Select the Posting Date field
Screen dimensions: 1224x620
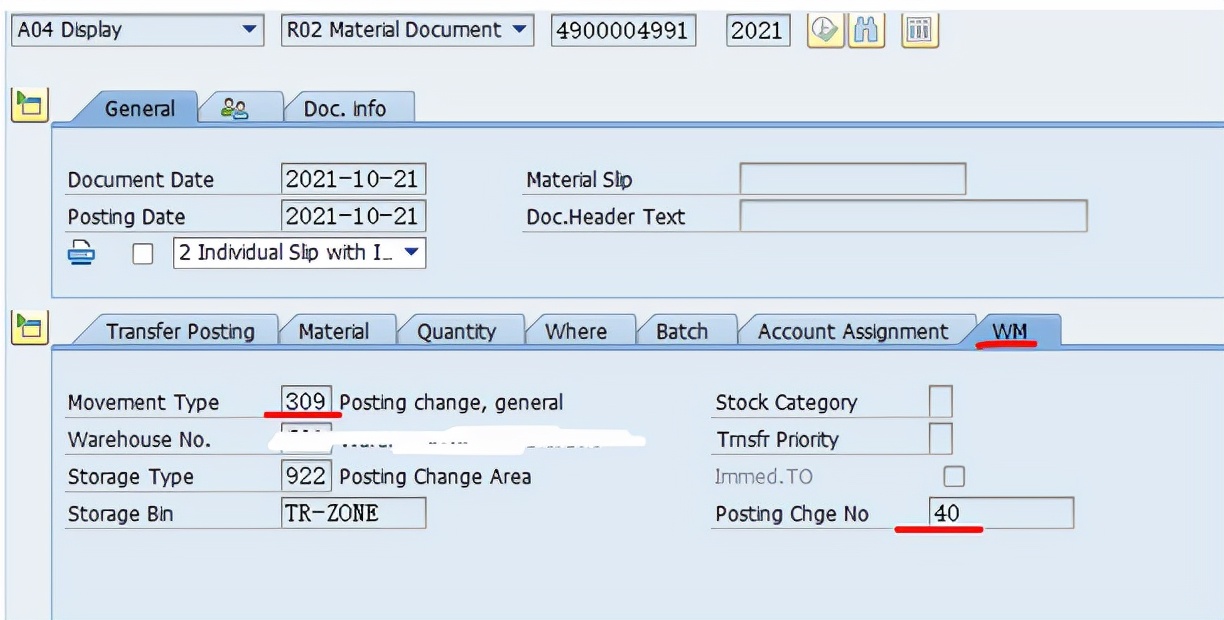(354, 216)
